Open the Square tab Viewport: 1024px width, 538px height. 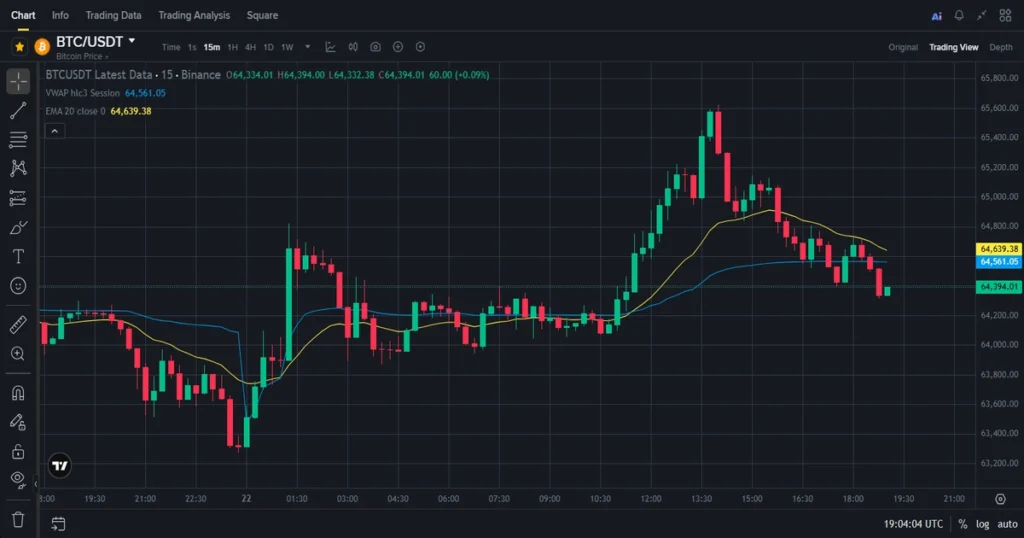coord(262,15)
